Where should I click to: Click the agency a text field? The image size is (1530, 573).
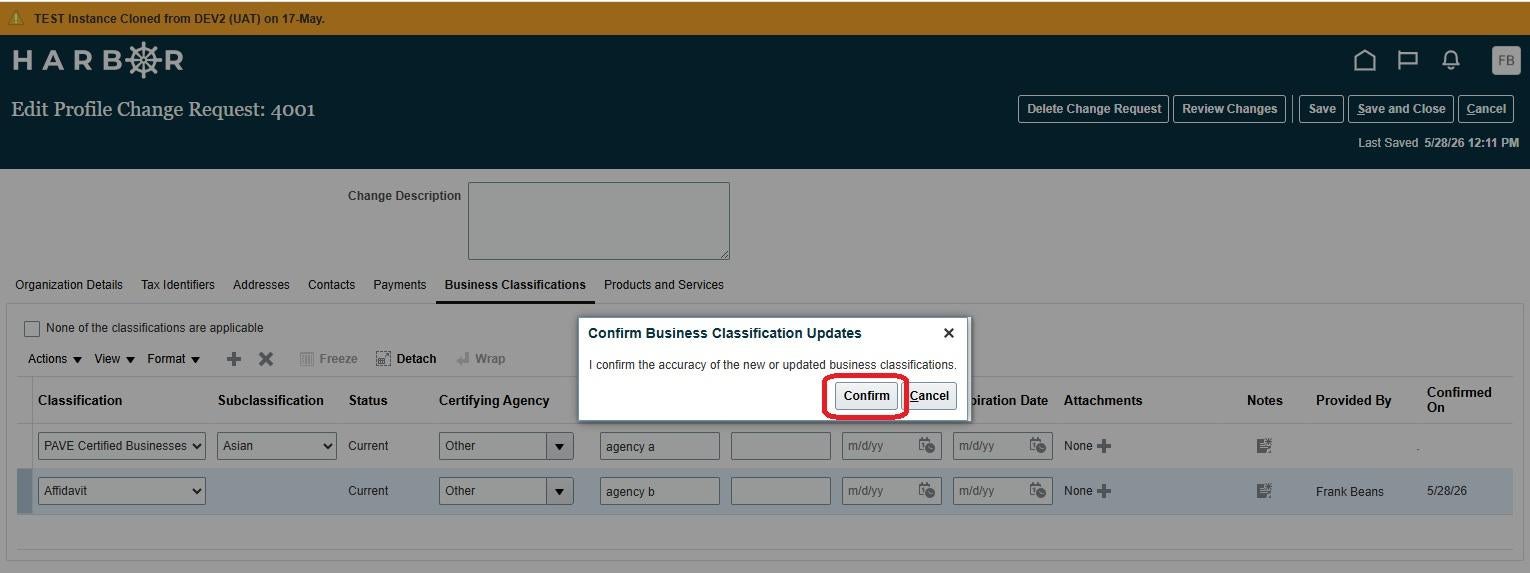click(x=660, y=446)
